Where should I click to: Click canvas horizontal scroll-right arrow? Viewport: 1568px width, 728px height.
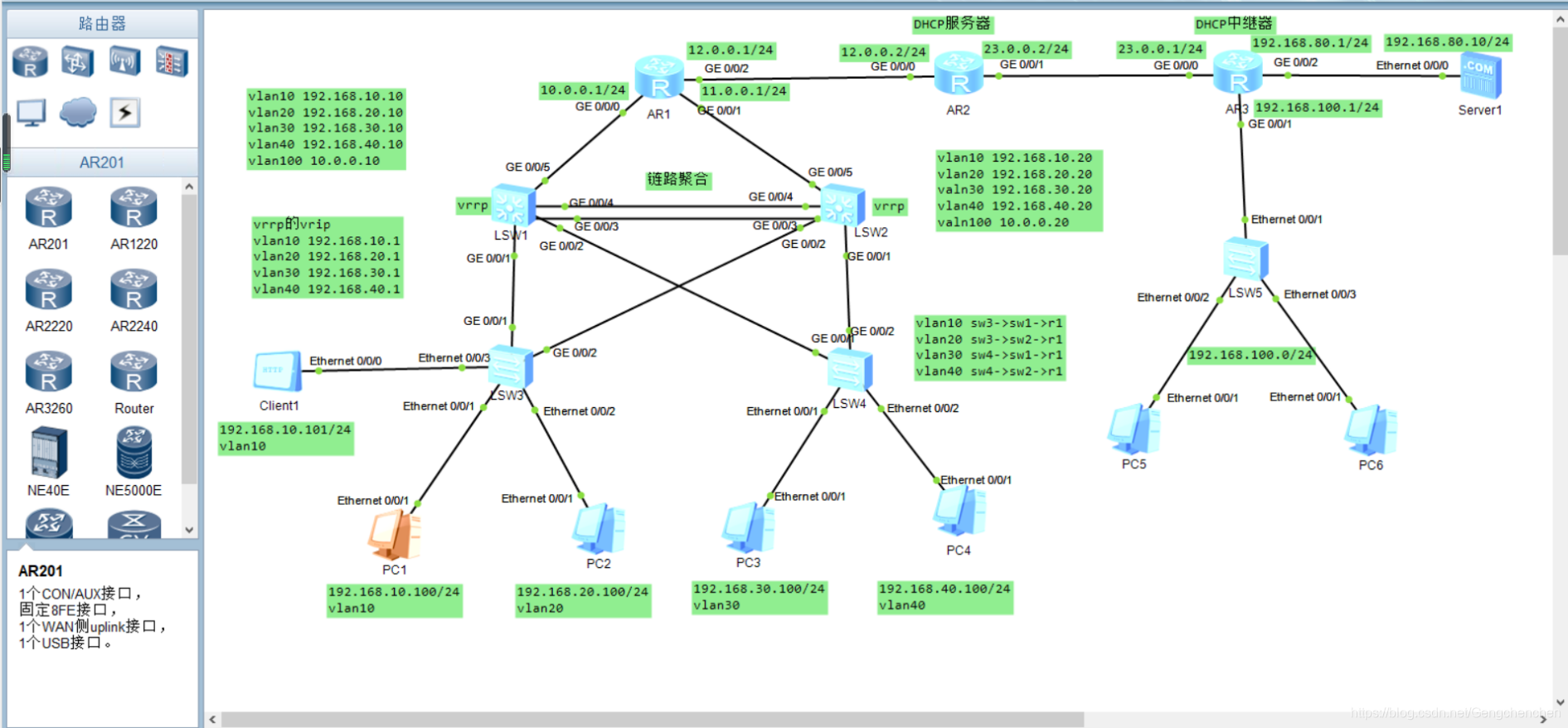[1544, 719]
